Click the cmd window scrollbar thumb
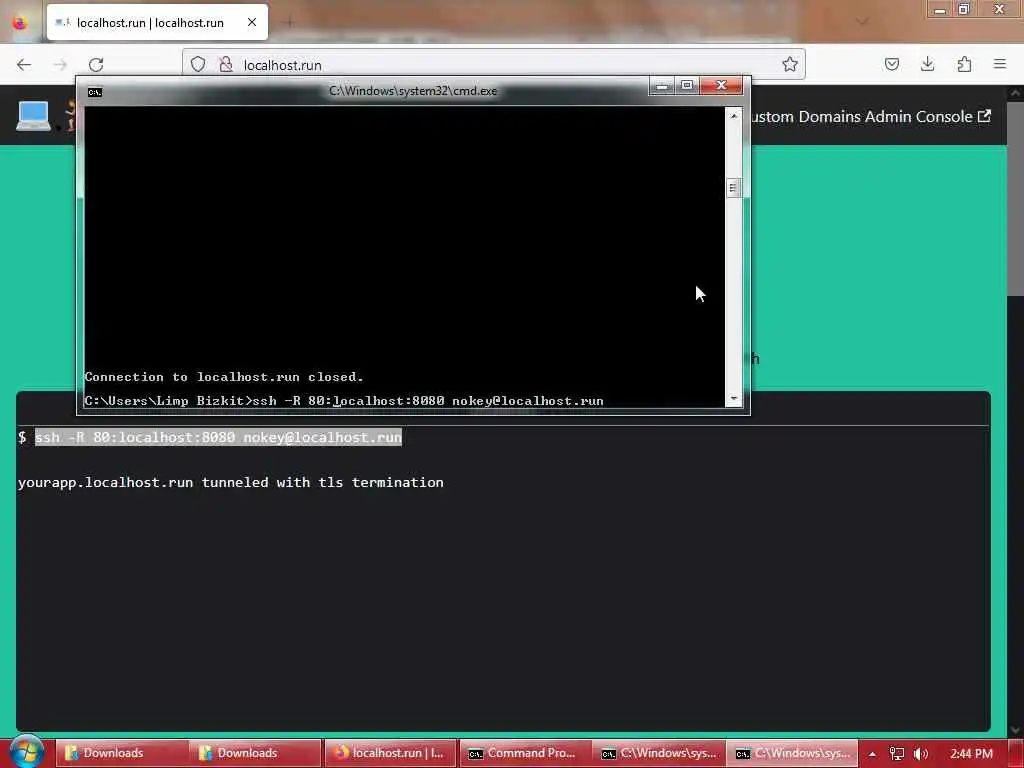Viewport: 1024px width, 768px height. pos(733,188)
